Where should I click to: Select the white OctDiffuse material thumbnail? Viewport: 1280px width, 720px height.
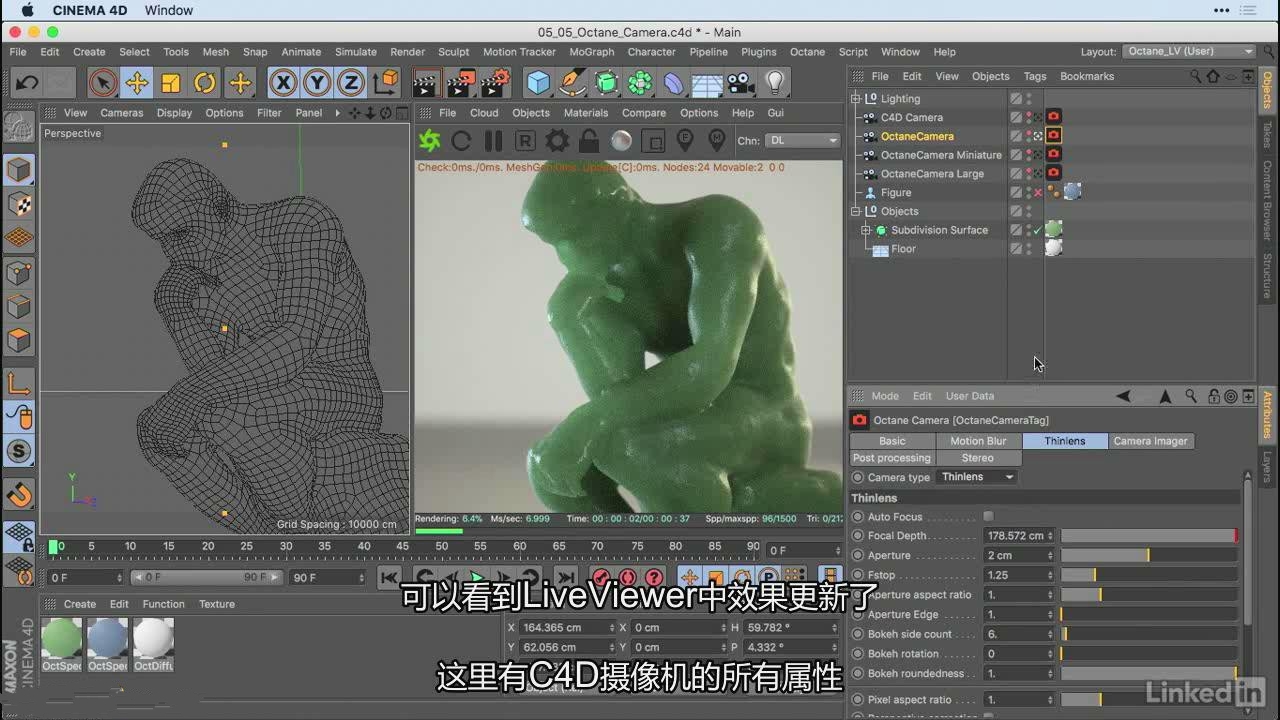click(x=153, y=644)
